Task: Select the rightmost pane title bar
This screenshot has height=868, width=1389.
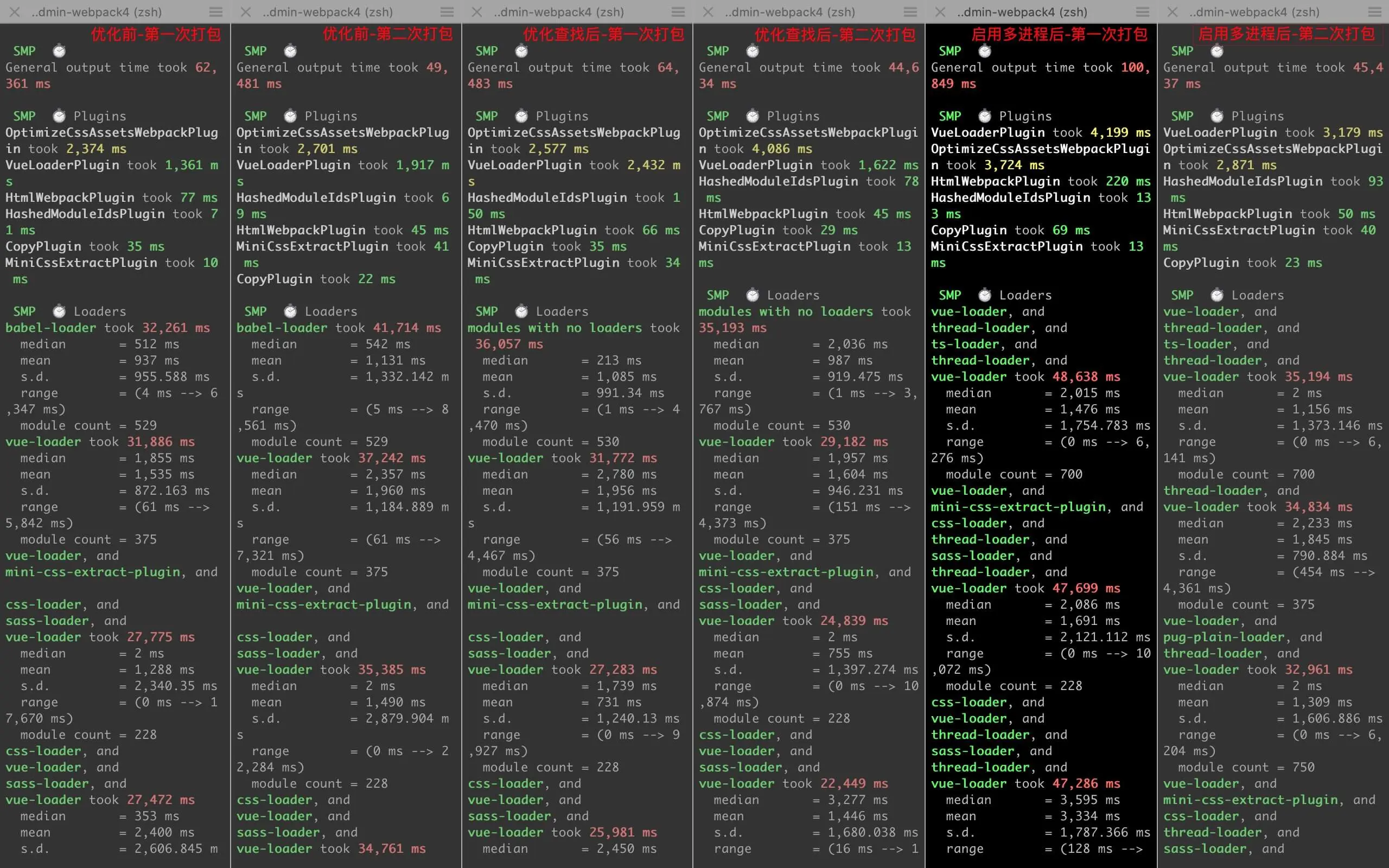Action: coord(1254,11)
